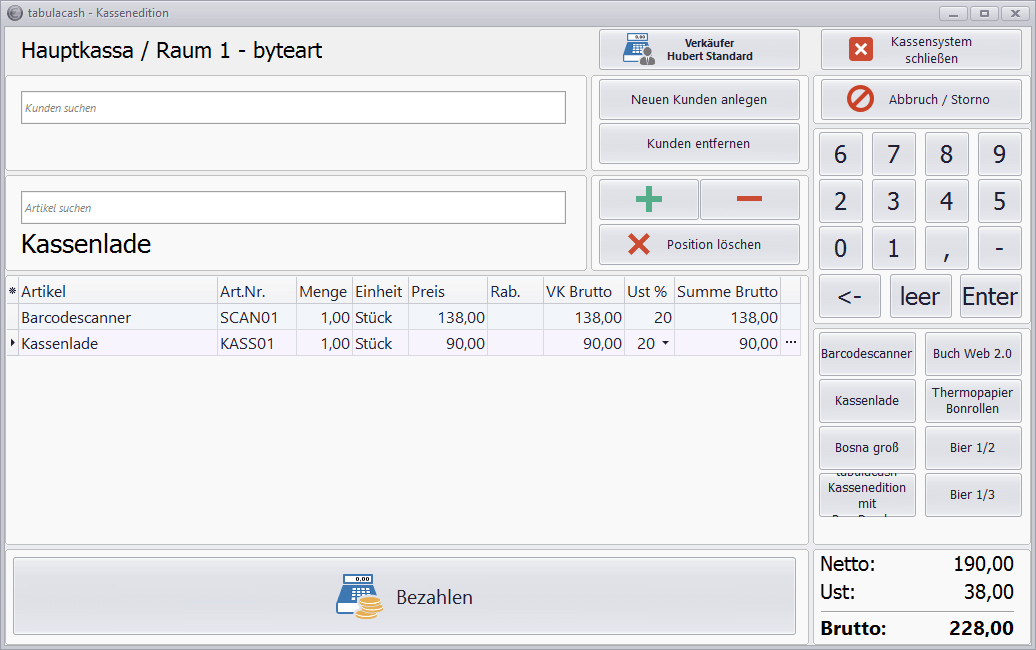1036x650 pixels.
Task: Open the Verkäufer Hubert Standard selector
Action: [699, 50]
